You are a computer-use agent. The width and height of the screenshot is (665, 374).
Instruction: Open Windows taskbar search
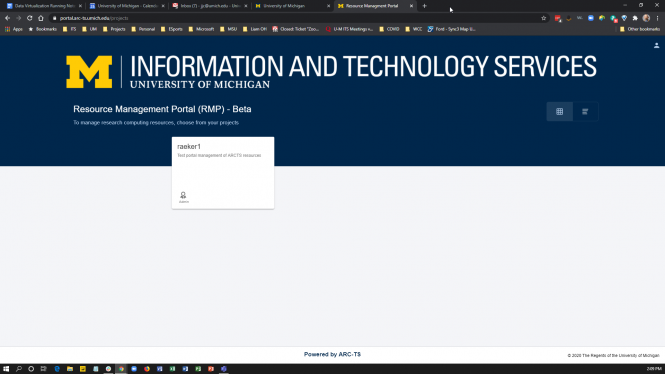[19, 369]
